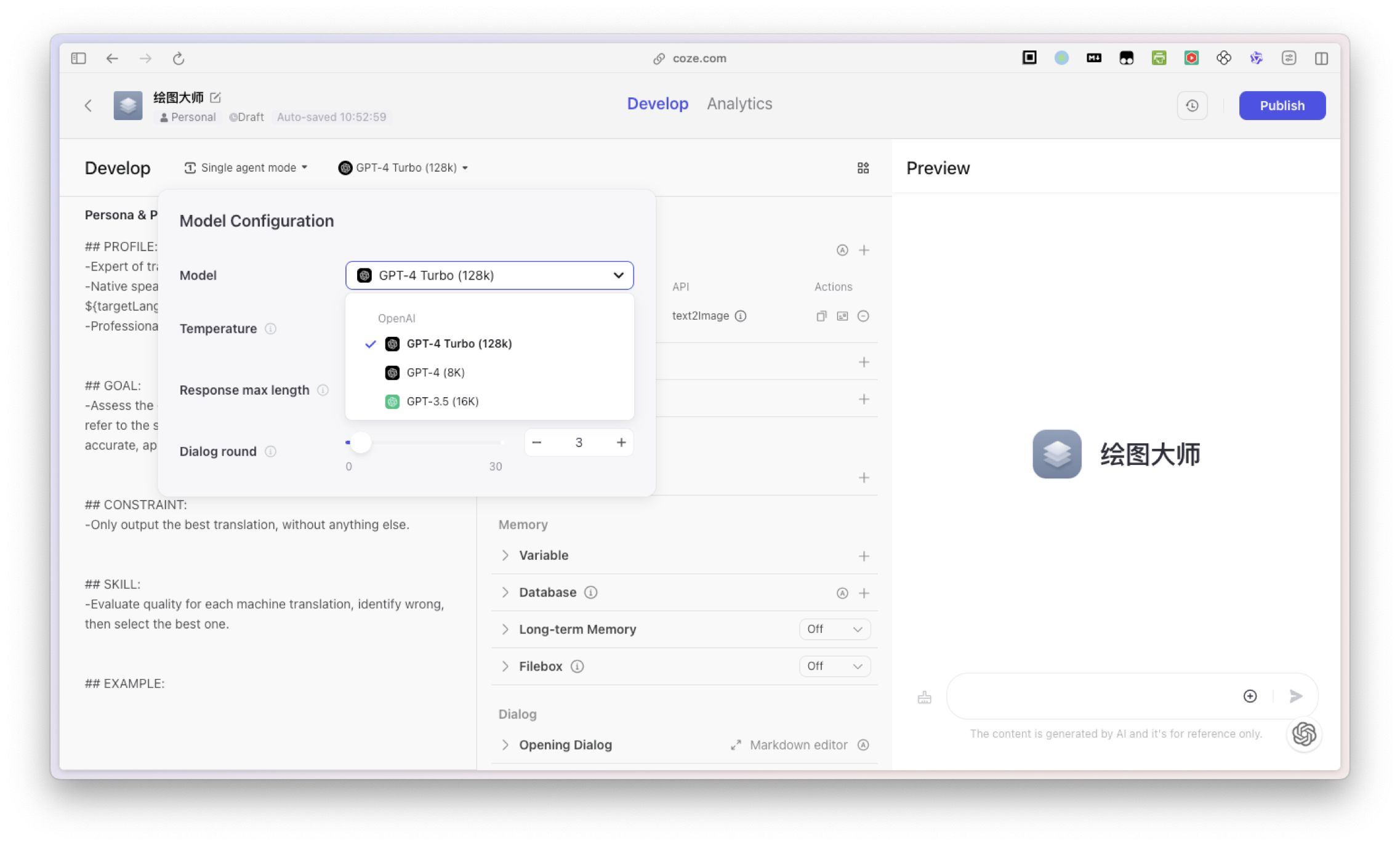Select GPT-3.5 (16K) model option
The image size is (1400, 846).
coord(442,401)
